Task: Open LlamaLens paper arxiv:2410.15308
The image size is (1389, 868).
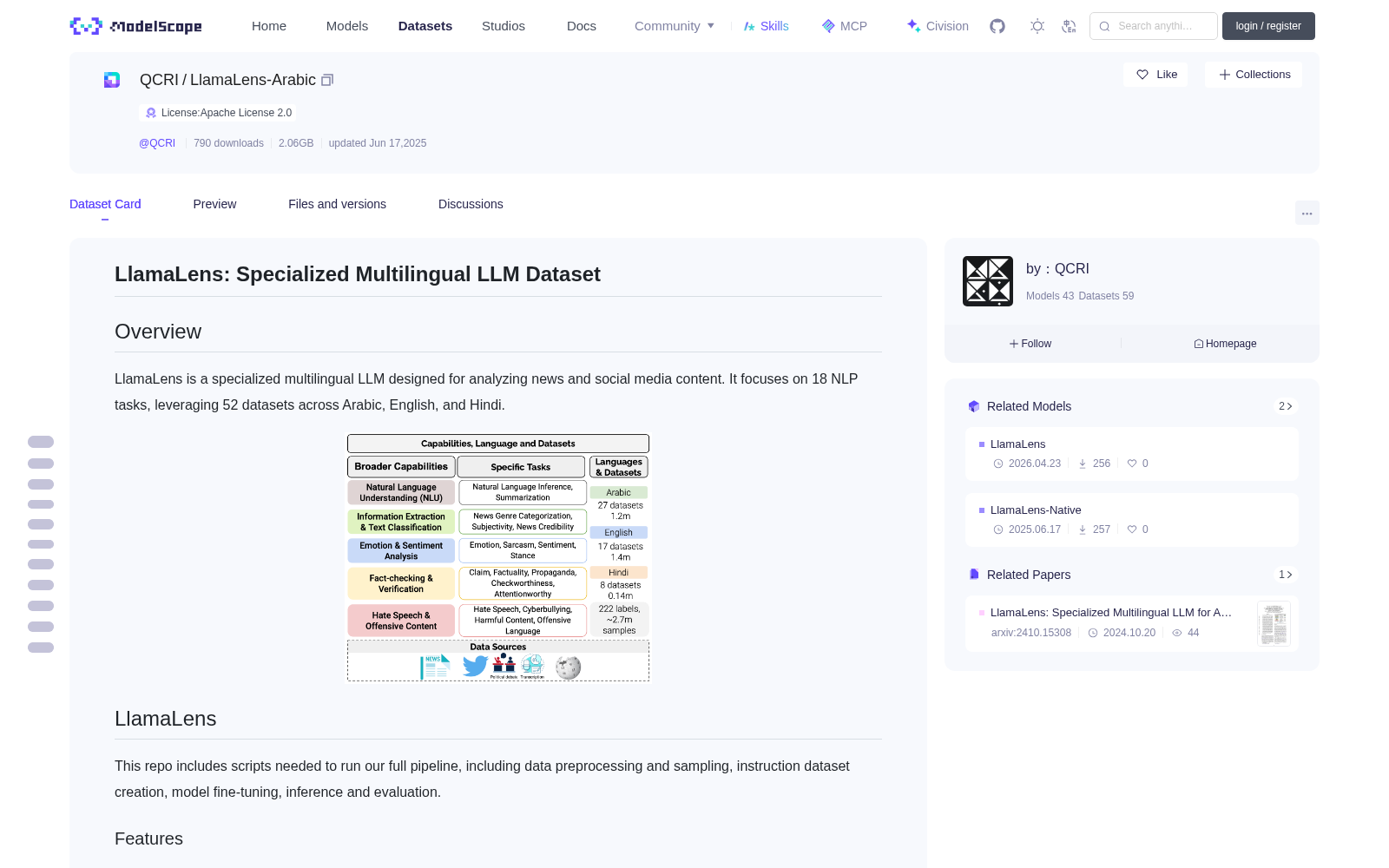Action: 1111,613
